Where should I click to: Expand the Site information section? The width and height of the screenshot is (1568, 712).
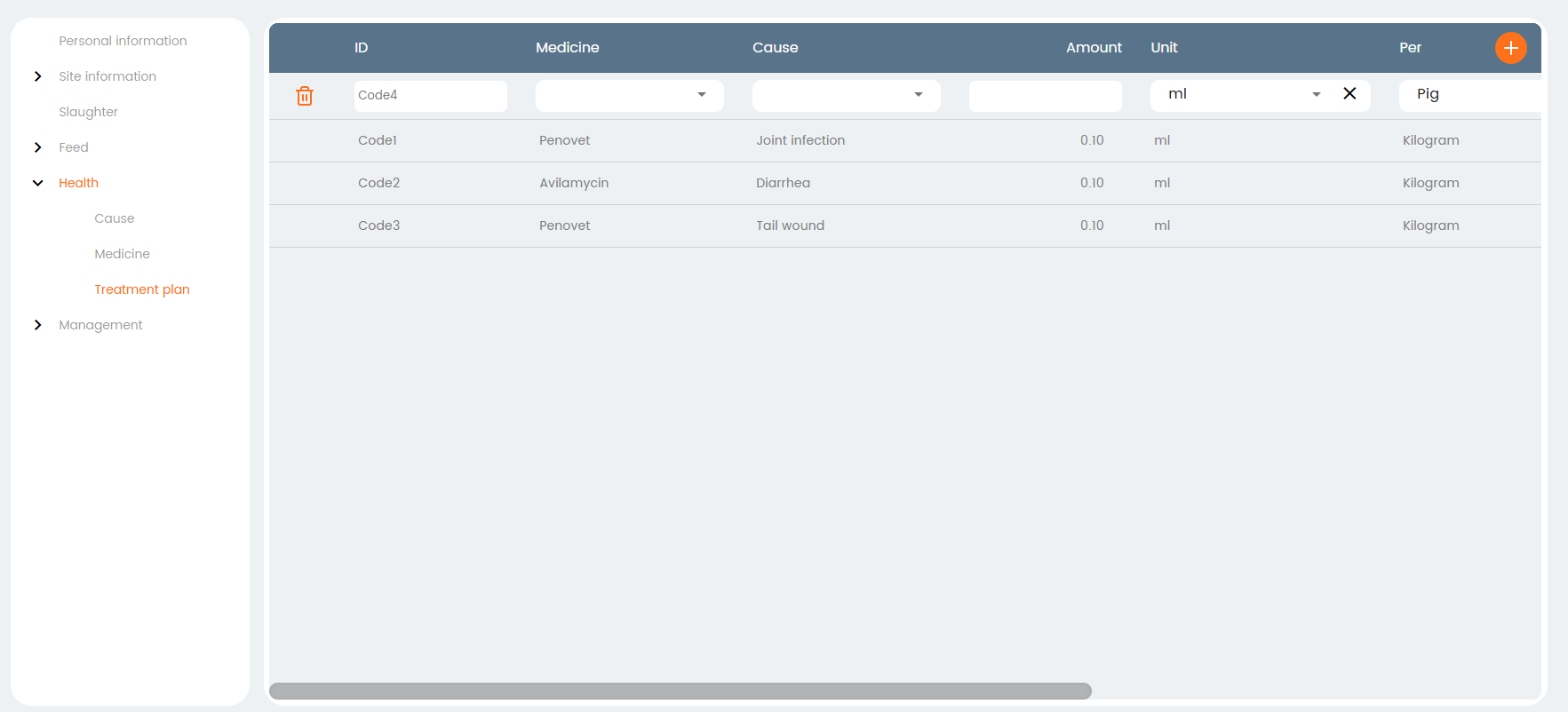[37, 76]
